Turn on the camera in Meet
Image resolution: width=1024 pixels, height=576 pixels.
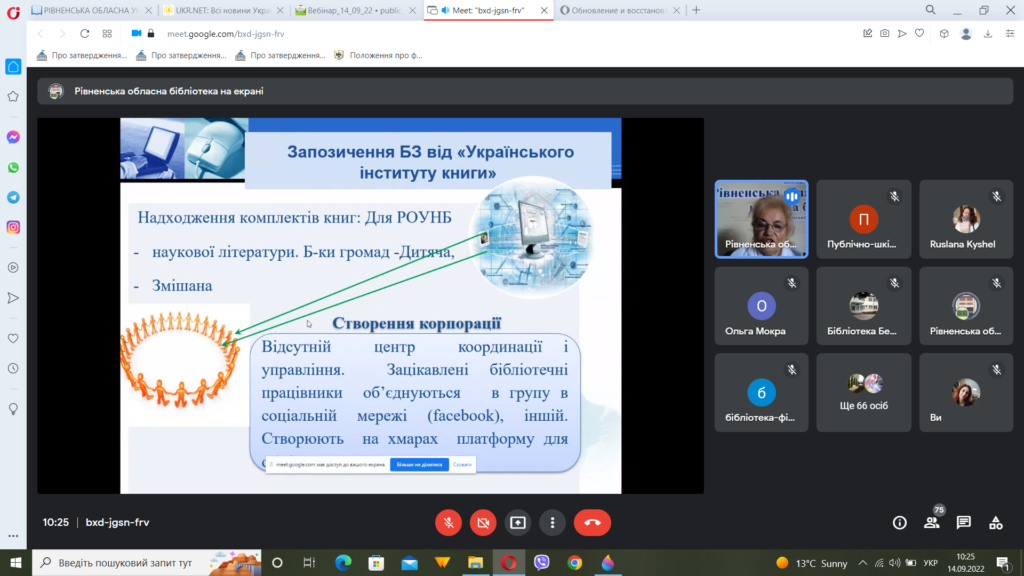point(483,522)
